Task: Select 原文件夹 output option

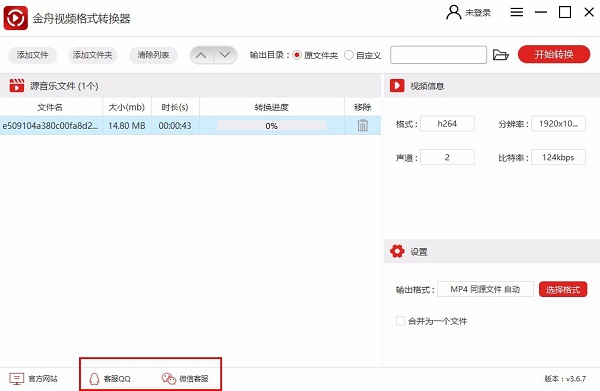Action: pyautogui.click(x=297, y=55)
